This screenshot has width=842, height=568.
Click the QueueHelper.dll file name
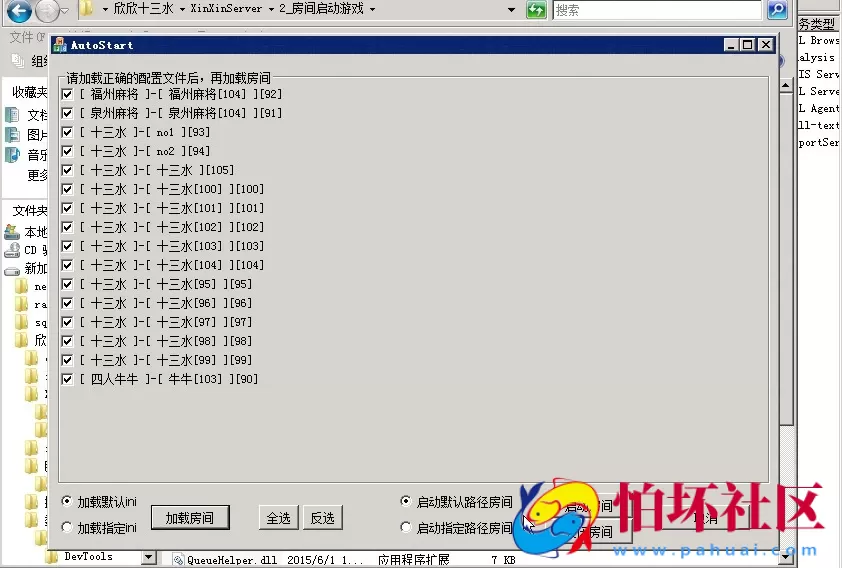coord(232,560)
